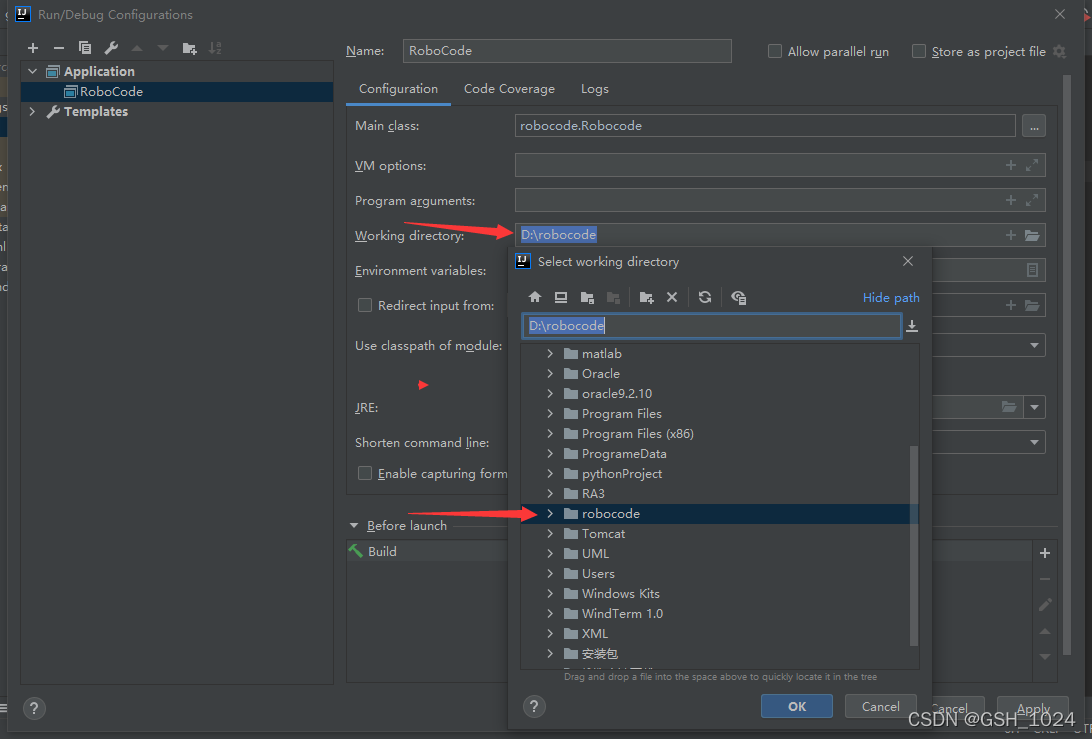
Task: Check Redirect input from option
Action: pos(365,305)
